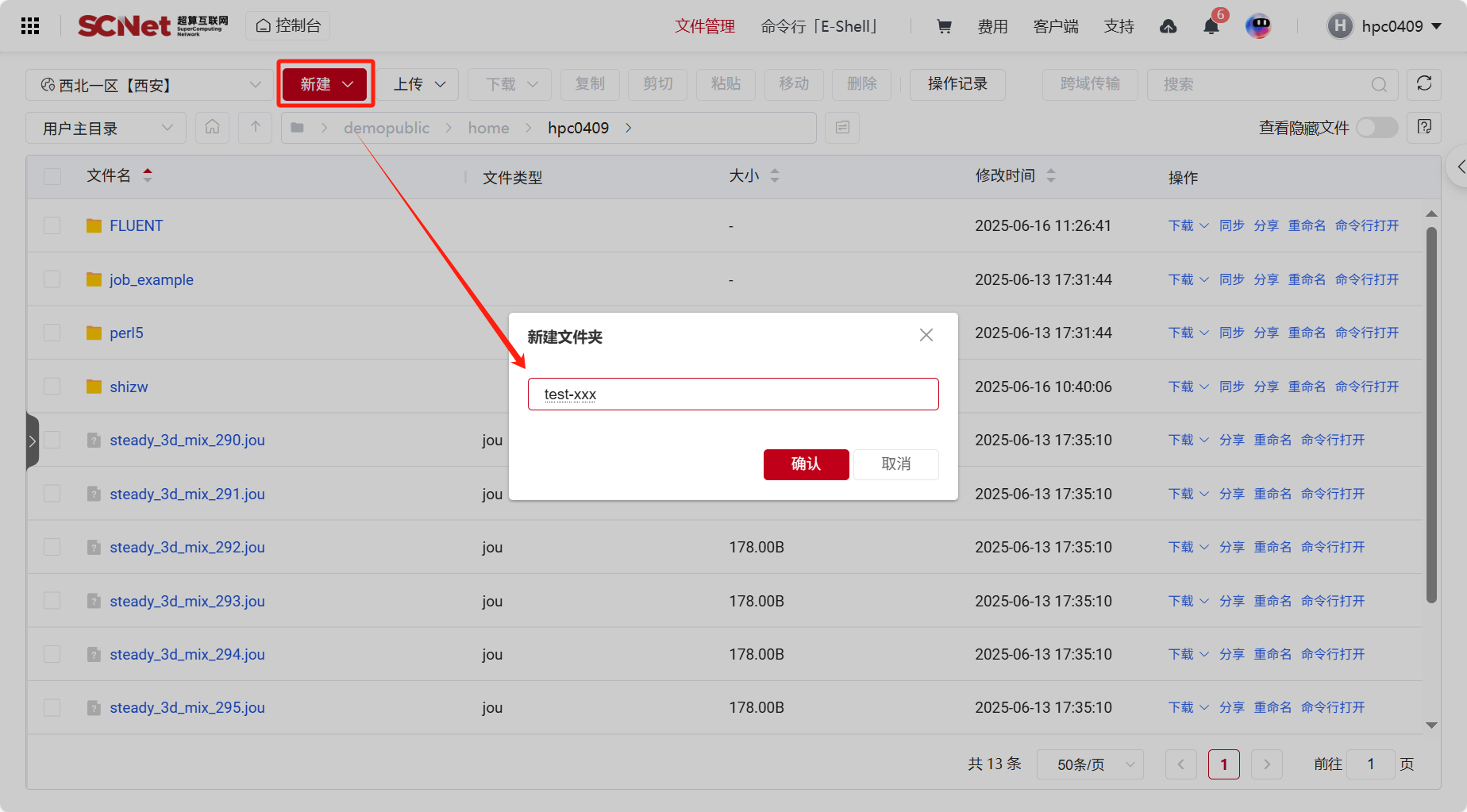Check the box for FLUENT folder
This screenshot has width=1467, height=812.
pyautogui.click(x=52, y=225)
